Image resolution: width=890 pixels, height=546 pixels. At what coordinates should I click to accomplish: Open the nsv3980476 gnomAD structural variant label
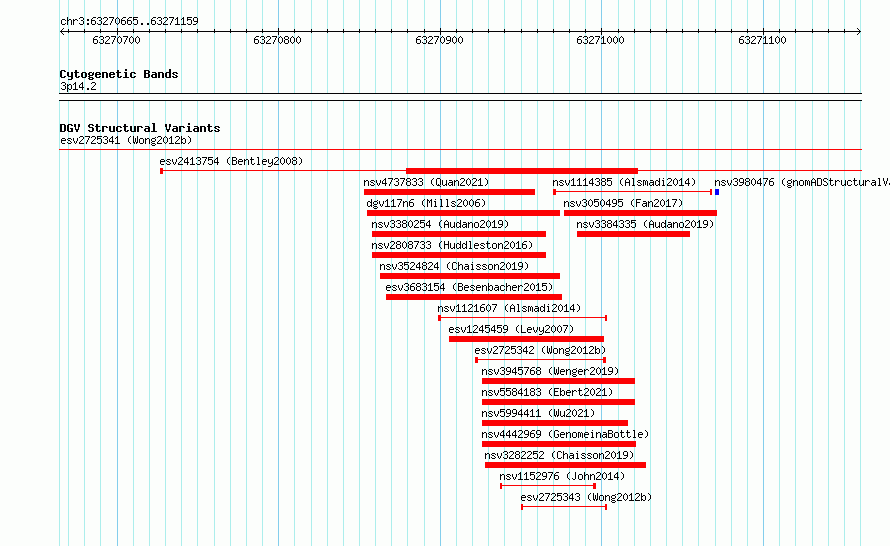coord(801,182)
